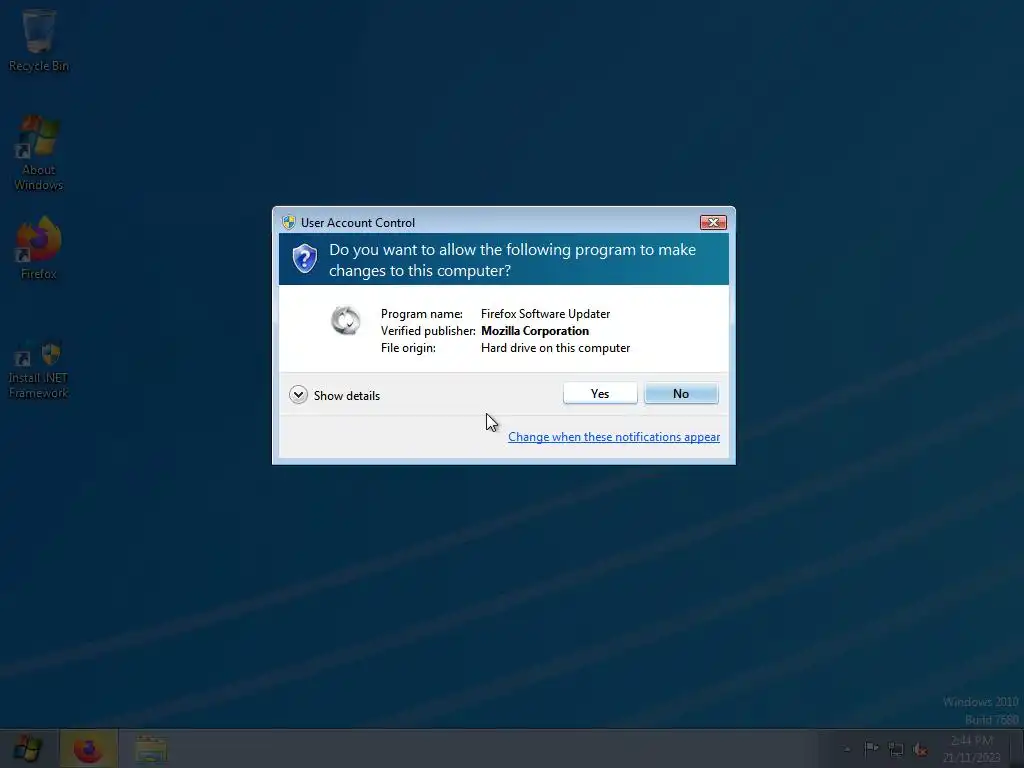Select Install .NET Framework desktop shortcut
The width and height of the screenshot is (1024, 768).
click(39, 370)
